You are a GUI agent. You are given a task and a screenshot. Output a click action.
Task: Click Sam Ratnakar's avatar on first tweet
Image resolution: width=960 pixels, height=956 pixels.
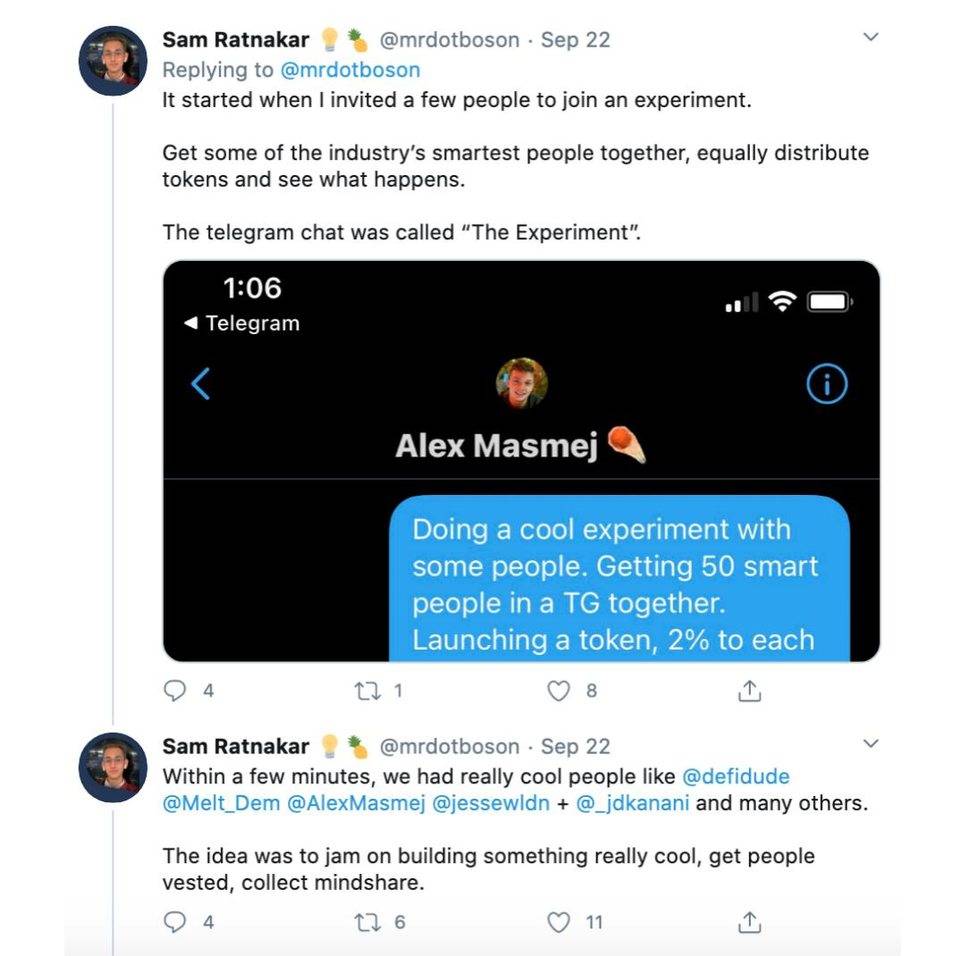[x=113, y=61]
